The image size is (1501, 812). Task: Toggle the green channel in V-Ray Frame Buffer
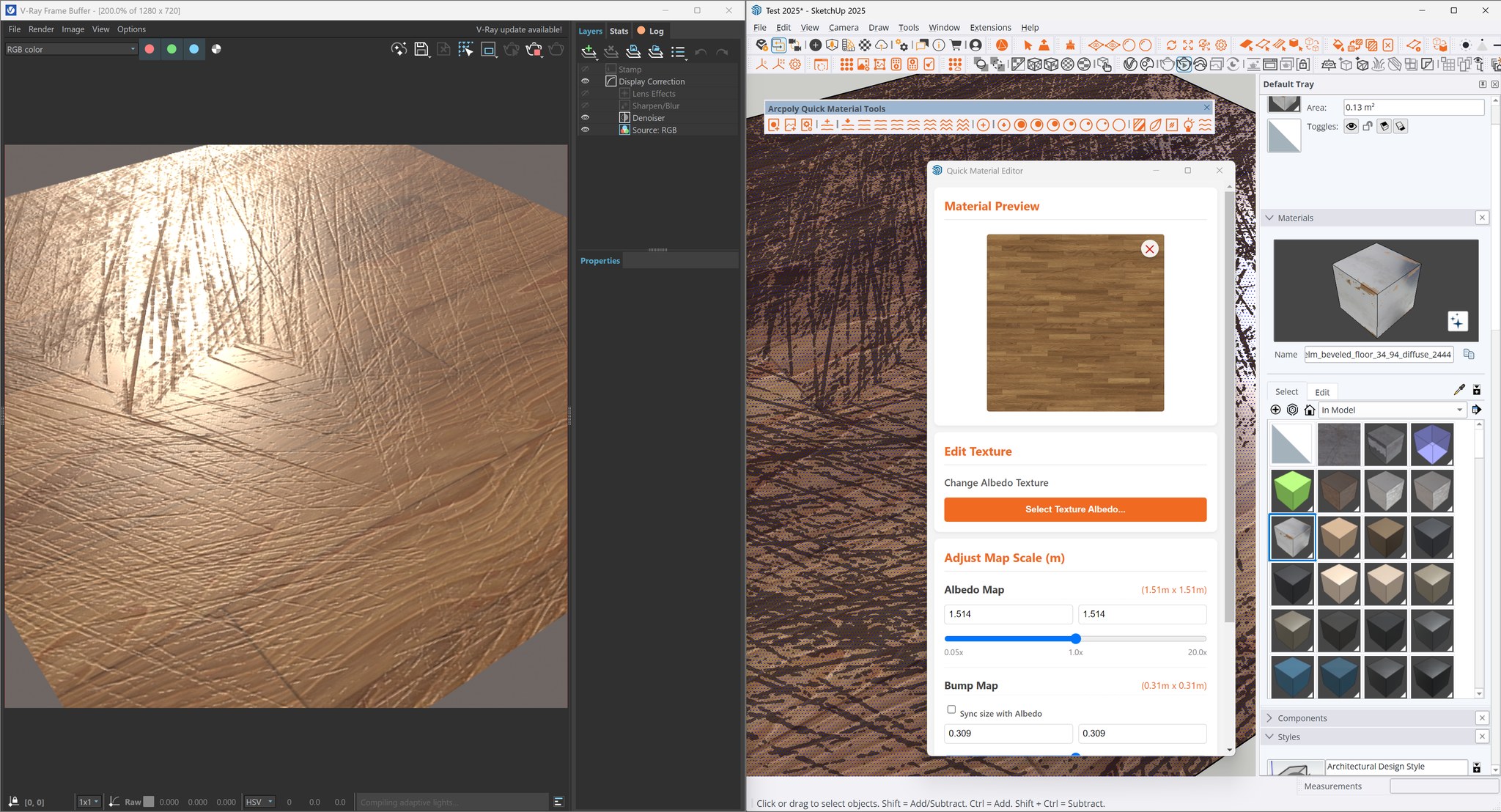pos(172,49)
